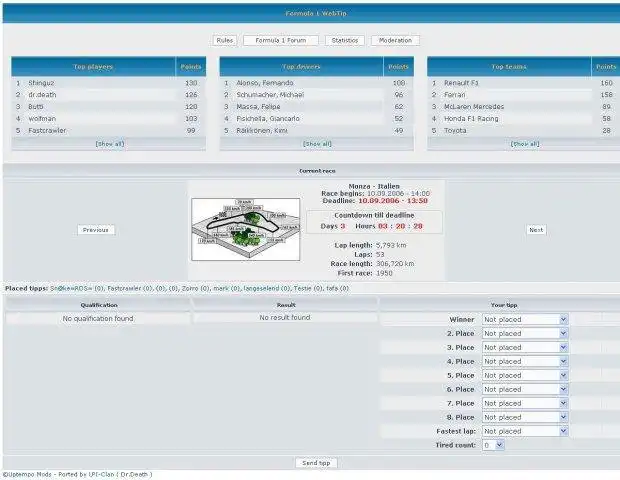620x480 pixels.
Task: Click the Your tipp column header
Action: click(504, 305)
